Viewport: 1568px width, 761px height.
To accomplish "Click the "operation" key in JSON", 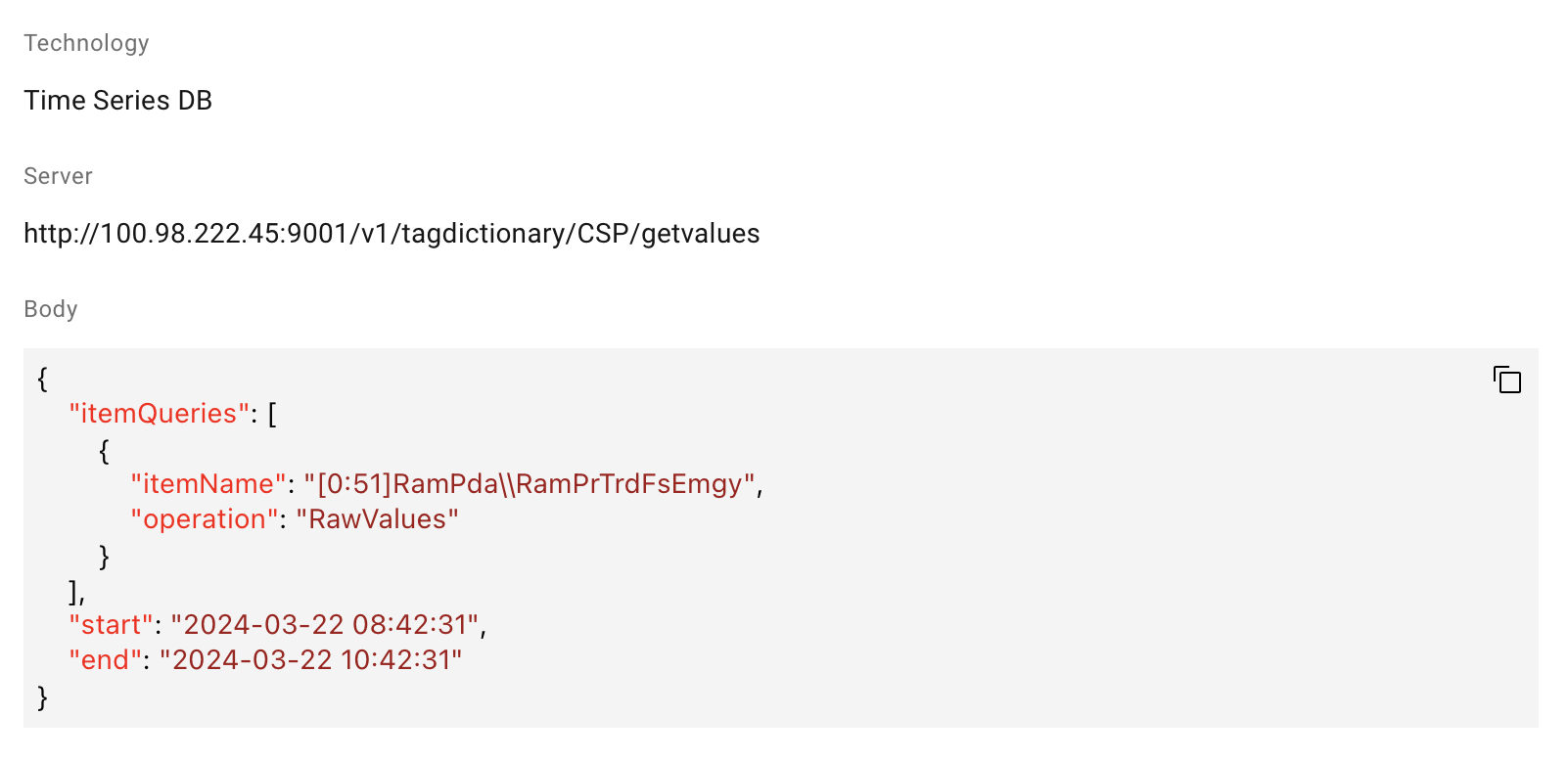I will point(205,519).
